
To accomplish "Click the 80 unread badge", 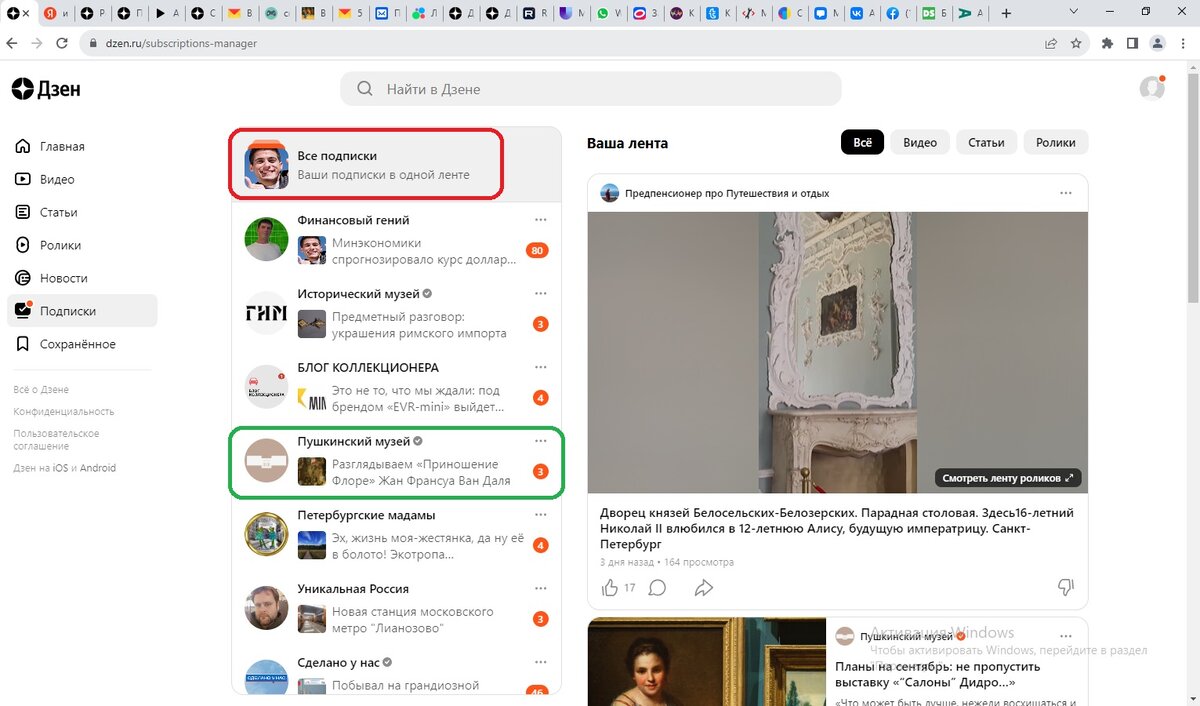I will (537, 250).
